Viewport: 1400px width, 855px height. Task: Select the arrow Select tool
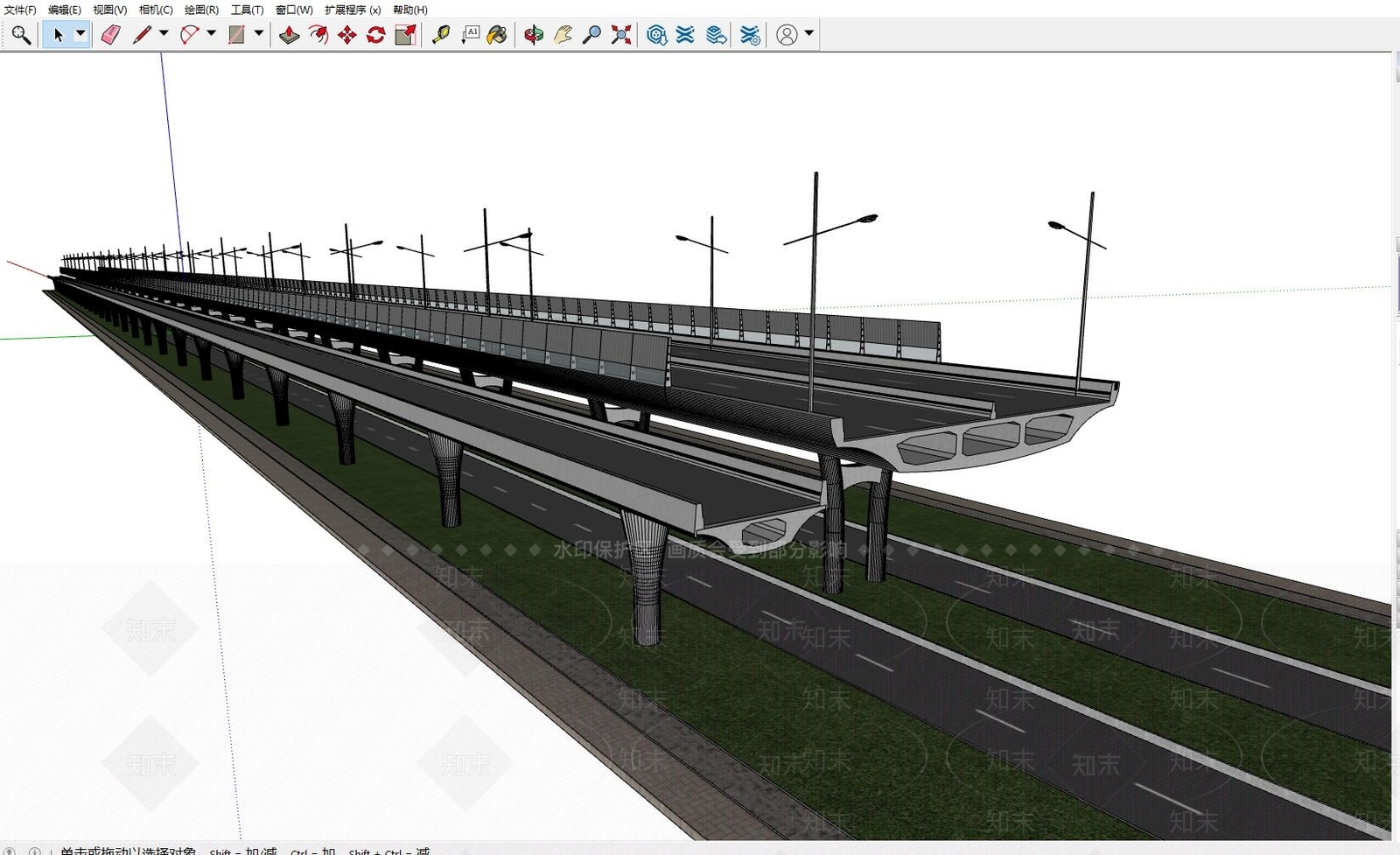coord(59,35)
